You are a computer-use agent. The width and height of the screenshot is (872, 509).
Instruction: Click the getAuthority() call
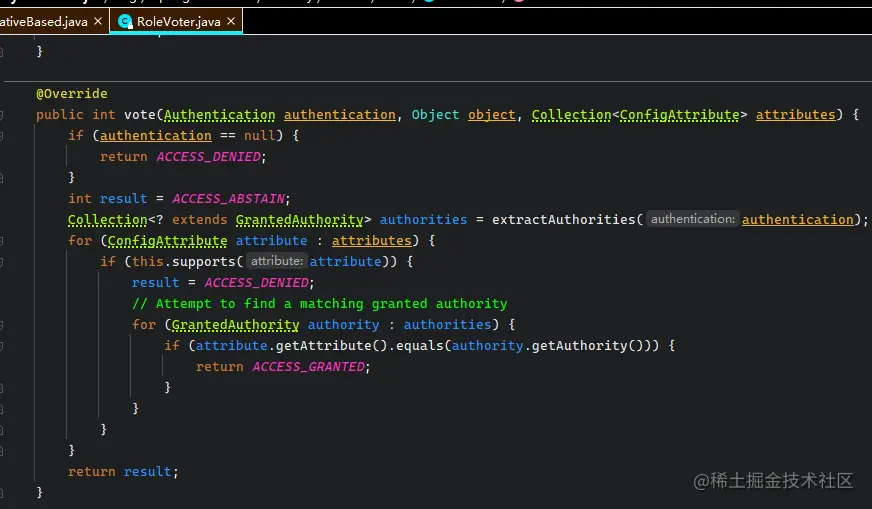(587, 345)
